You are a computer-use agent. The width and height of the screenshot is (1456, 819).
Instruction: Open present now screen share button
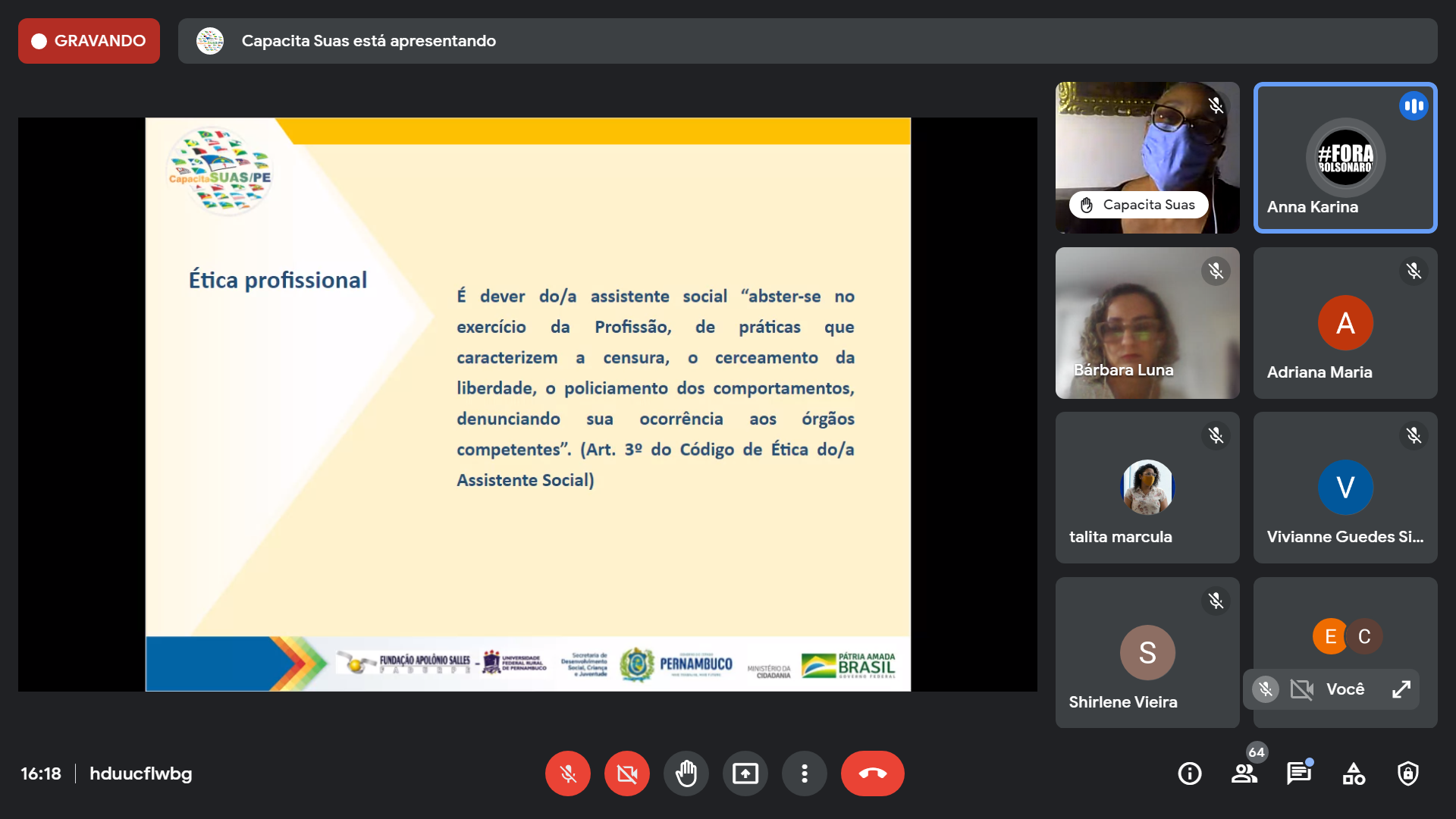[745, 773]
